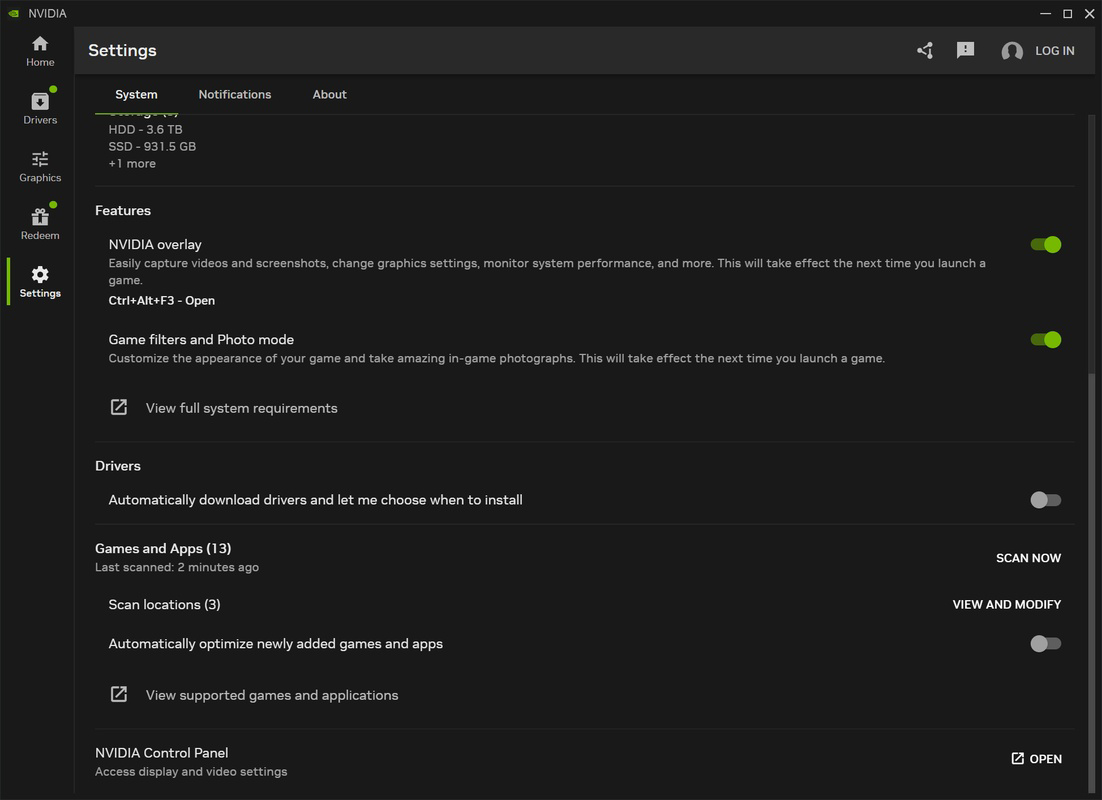
Task: Open View supported games and applications link
Action: coord(271,695)
